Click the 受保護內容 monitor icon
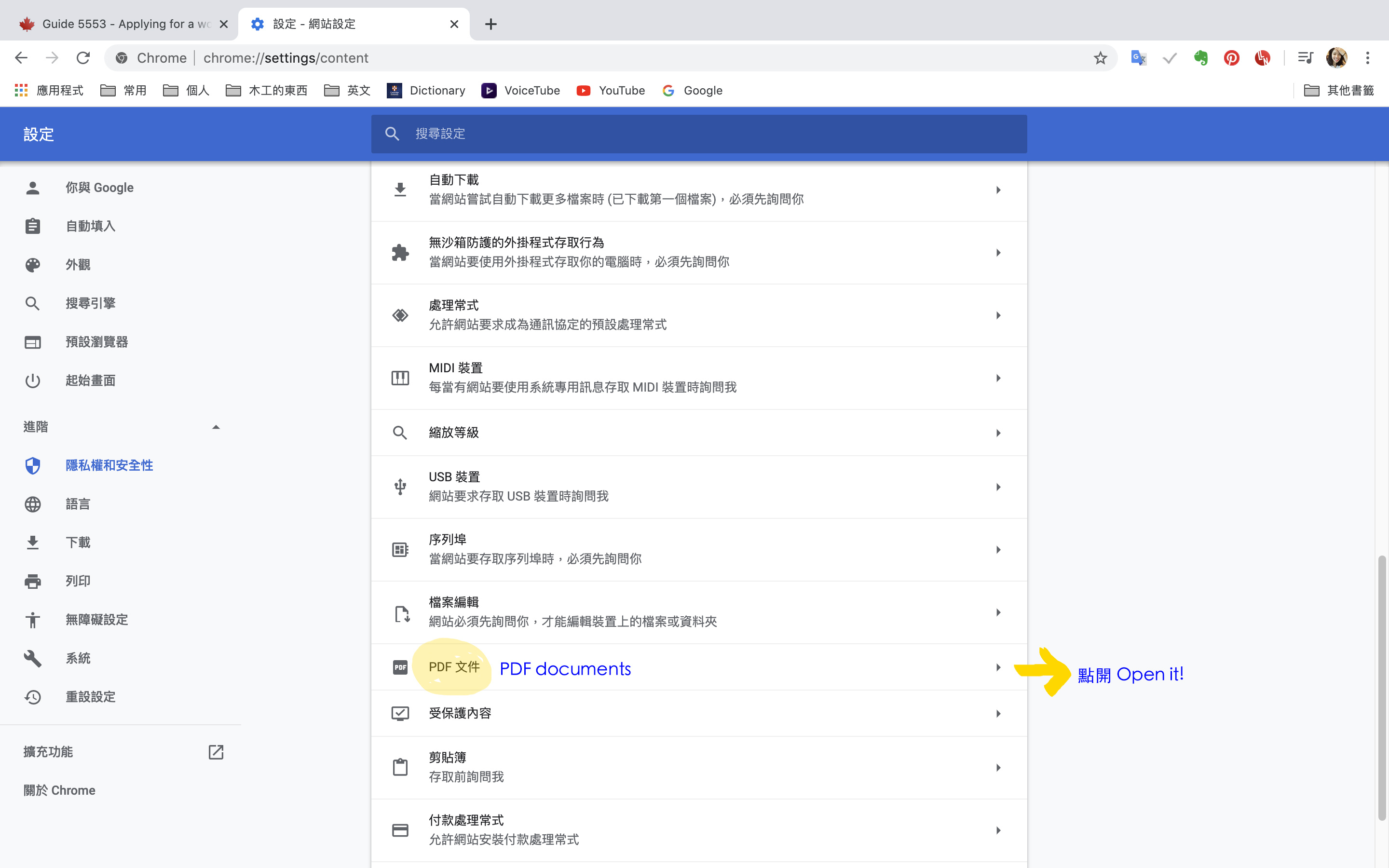 click(x=400, y=714)
